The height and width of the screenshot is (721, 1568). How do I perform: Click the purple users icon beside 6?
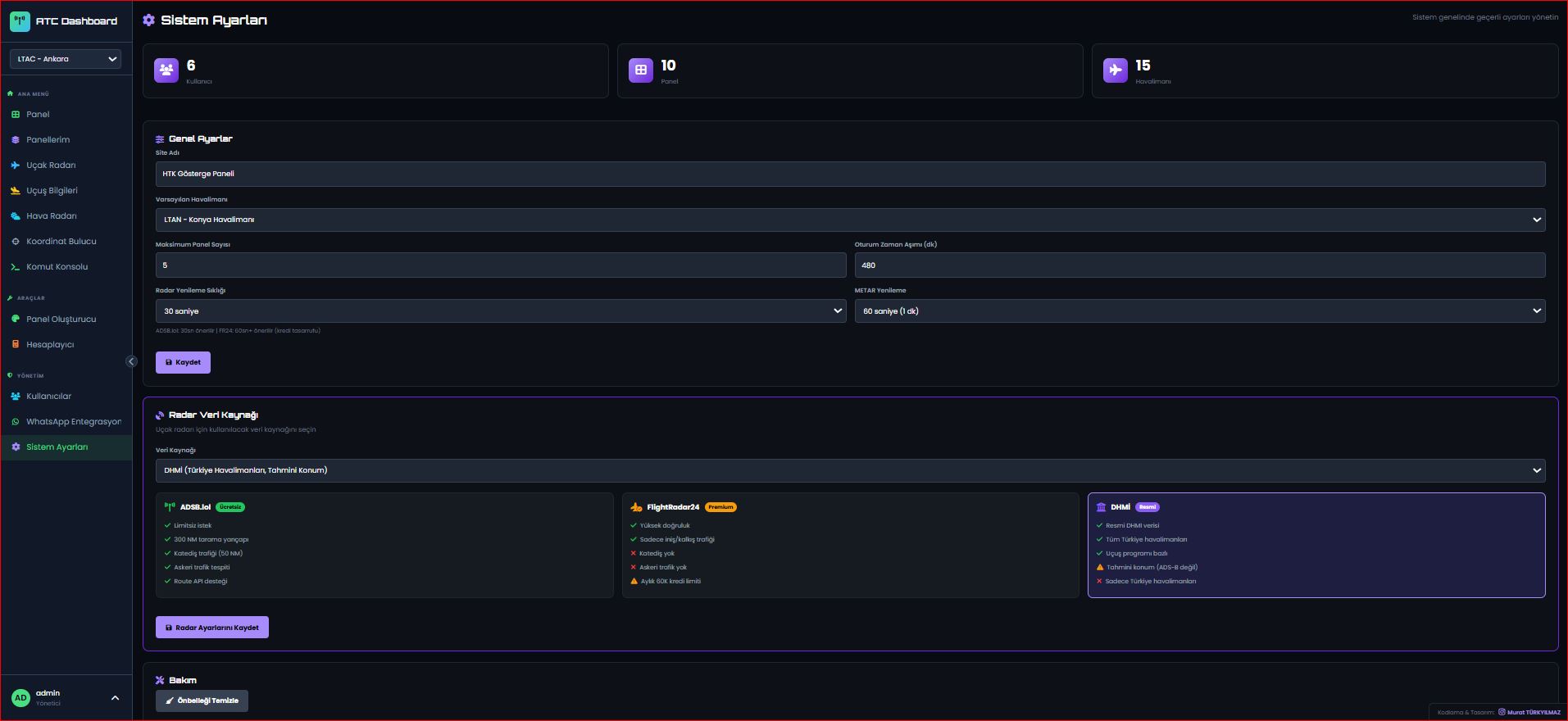tap(166, 70)
